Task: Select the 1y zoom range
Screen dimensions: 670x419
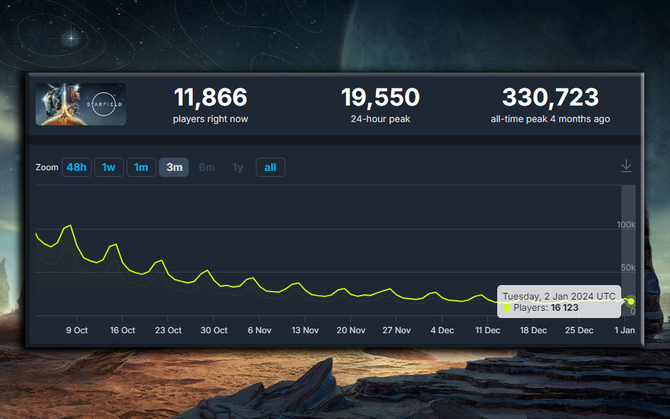Action: pyautogui.click(x=238, y=167)
